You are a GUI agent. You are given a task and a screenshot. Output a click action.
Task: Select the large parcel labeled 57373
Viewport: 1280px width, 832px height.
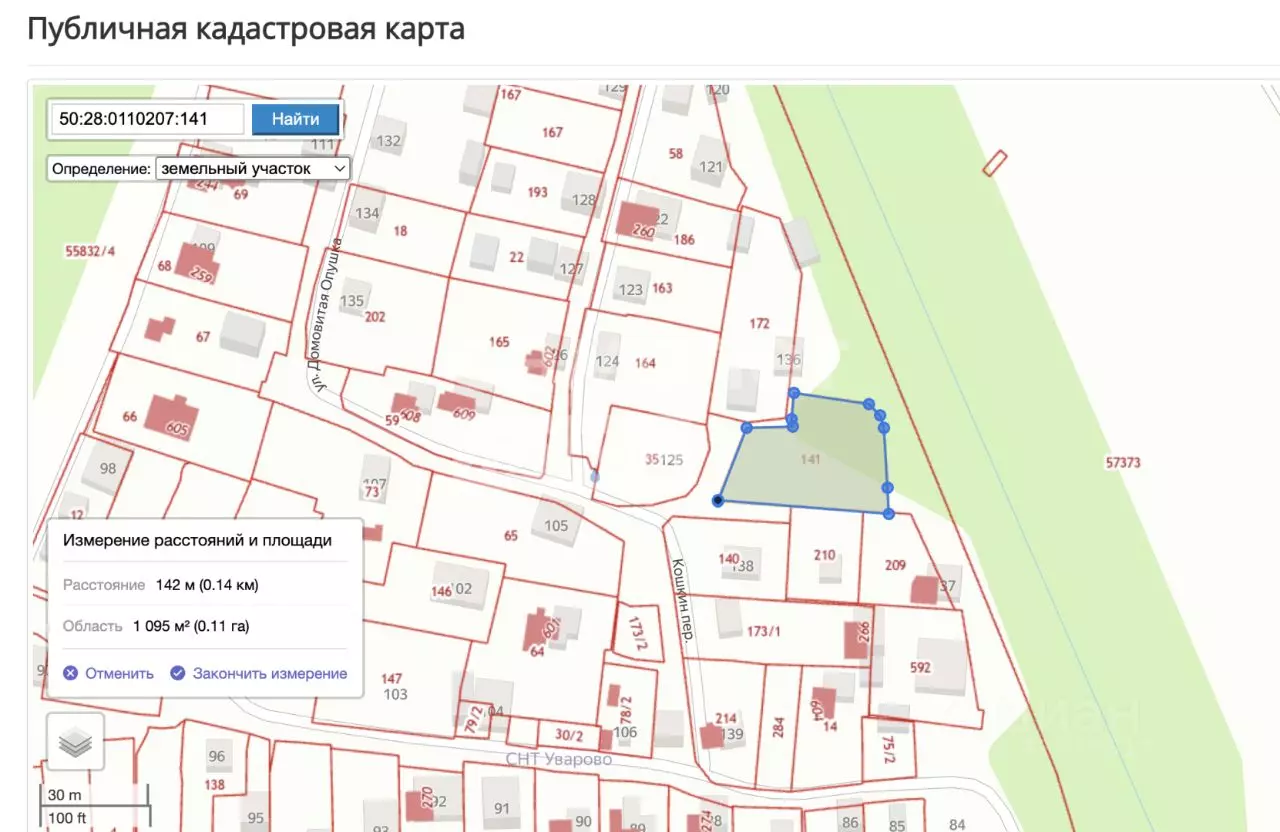pyautogui.click(x=1123, y=463)
